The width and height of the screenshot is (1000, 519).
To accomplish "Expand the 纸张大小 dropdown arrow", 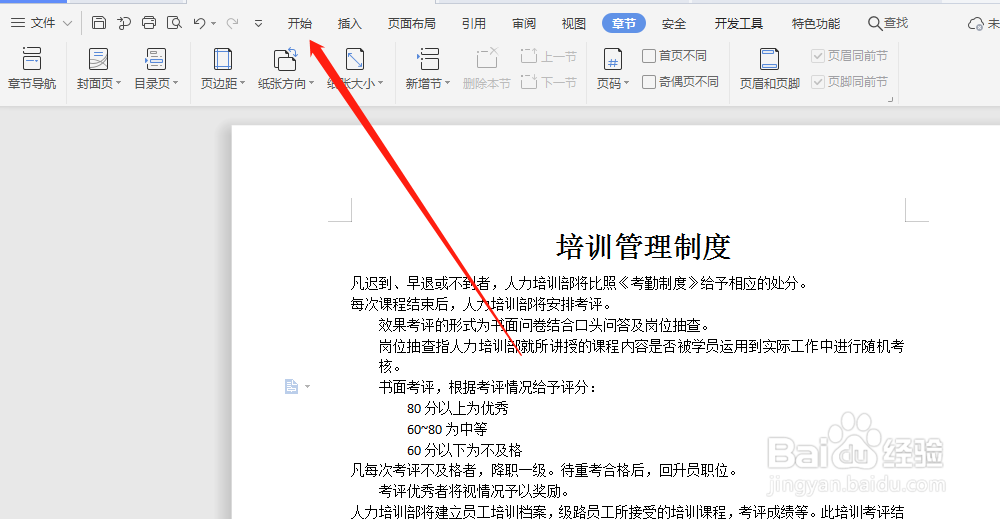I will click(x=381, y=83).
